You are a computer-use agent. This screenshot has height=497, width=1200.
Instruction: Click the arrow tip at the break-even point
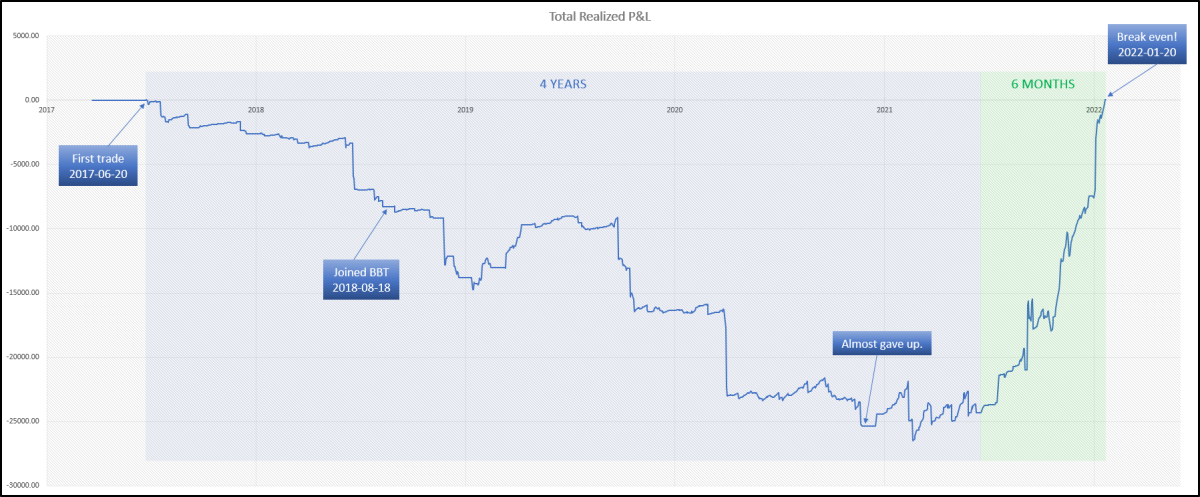click(1108, 94)
